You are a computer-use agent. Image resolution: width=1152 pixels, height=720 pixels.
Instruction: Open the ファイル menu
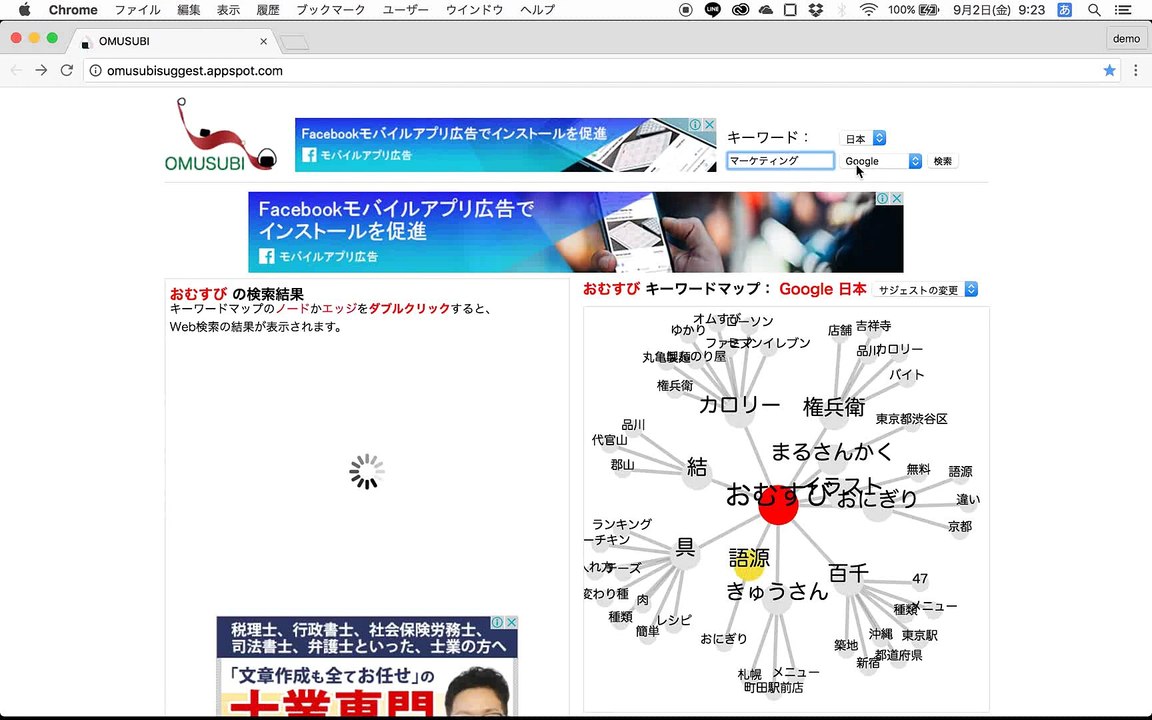coord(137,10)
